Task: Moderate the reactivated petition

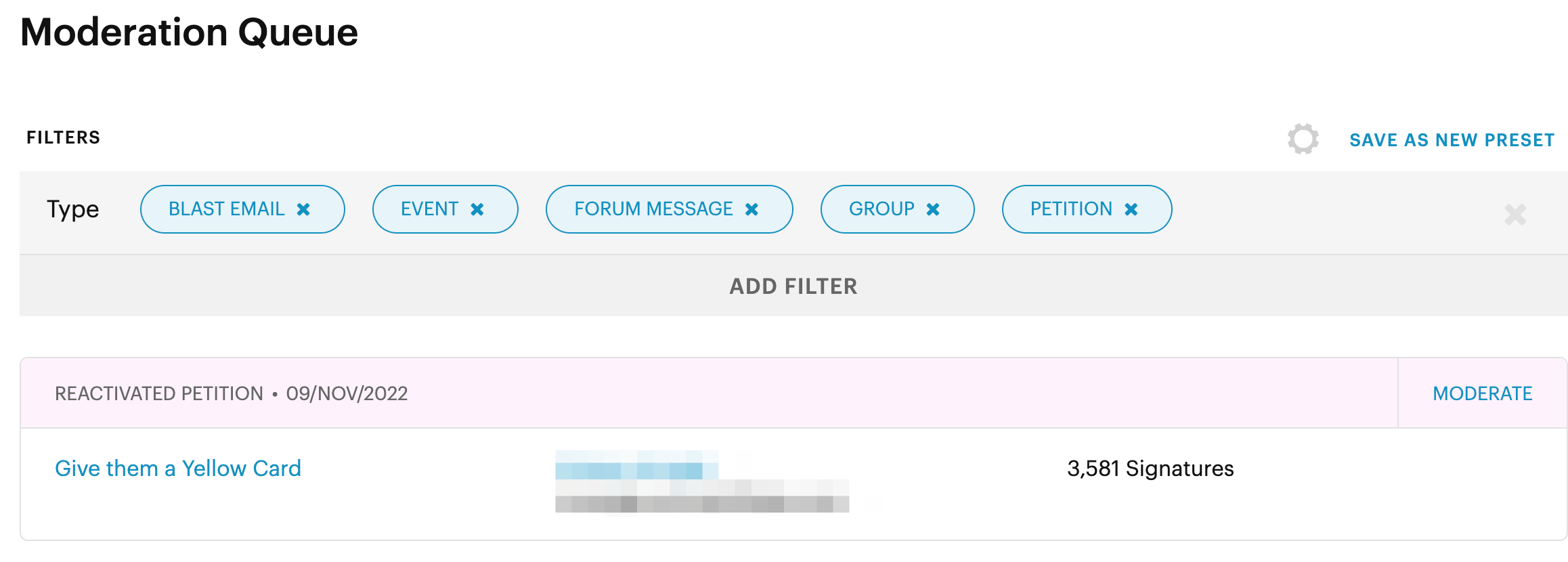Action: 1483,393
